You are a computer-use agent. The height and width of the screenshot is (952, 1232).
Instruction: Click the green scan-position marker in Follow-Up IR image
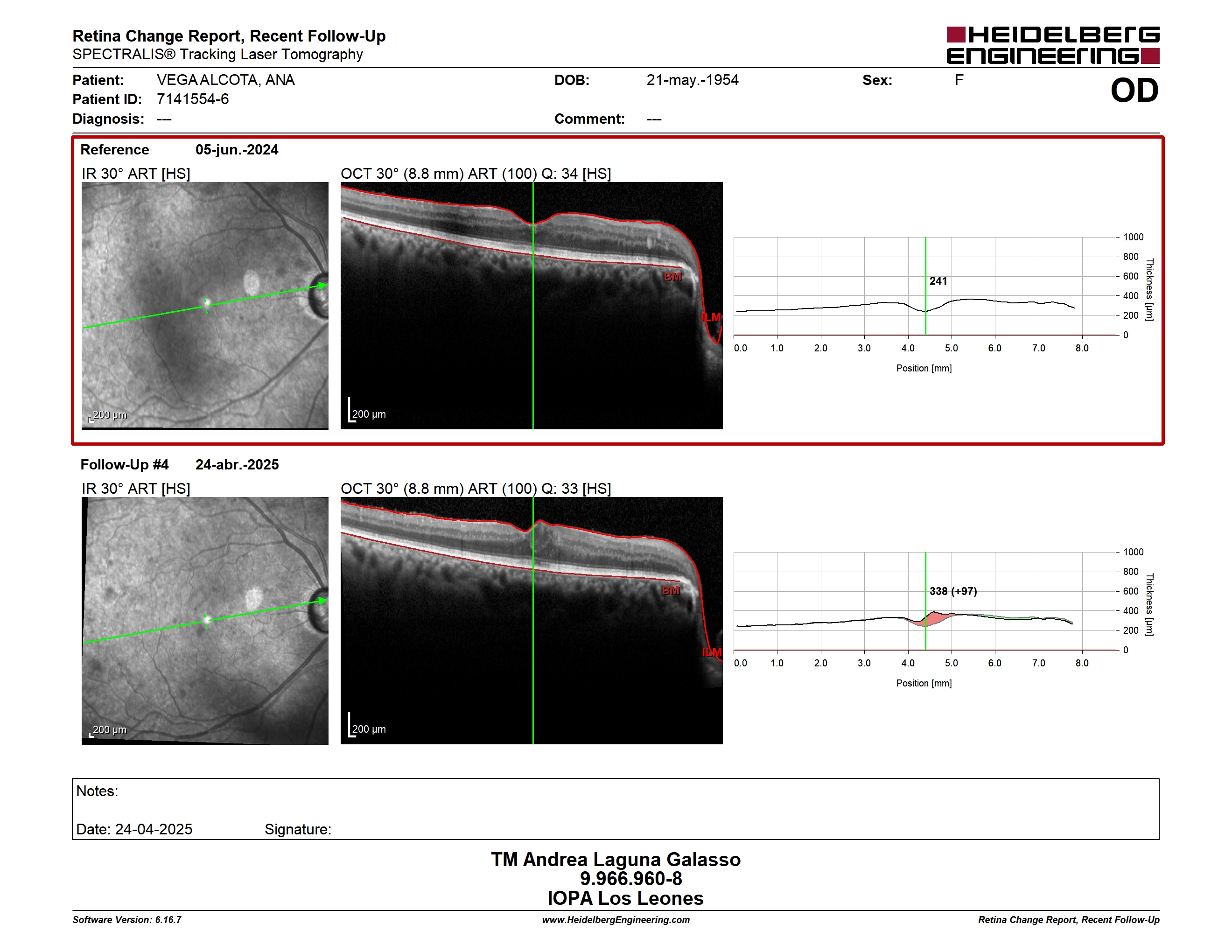tap(206, 620)
